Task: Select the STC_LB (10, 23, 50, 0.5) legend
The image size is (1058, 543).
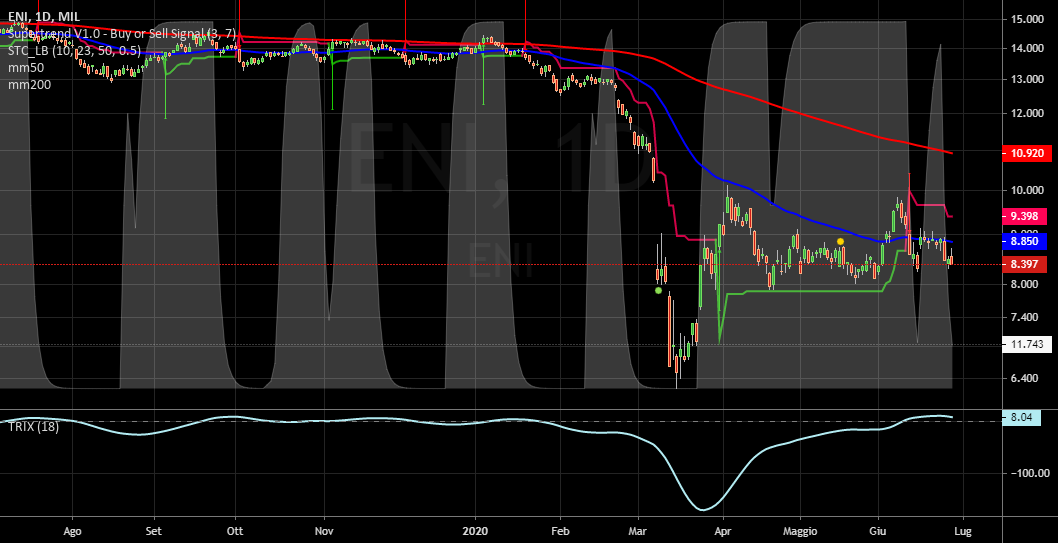Action: [74, 51]
